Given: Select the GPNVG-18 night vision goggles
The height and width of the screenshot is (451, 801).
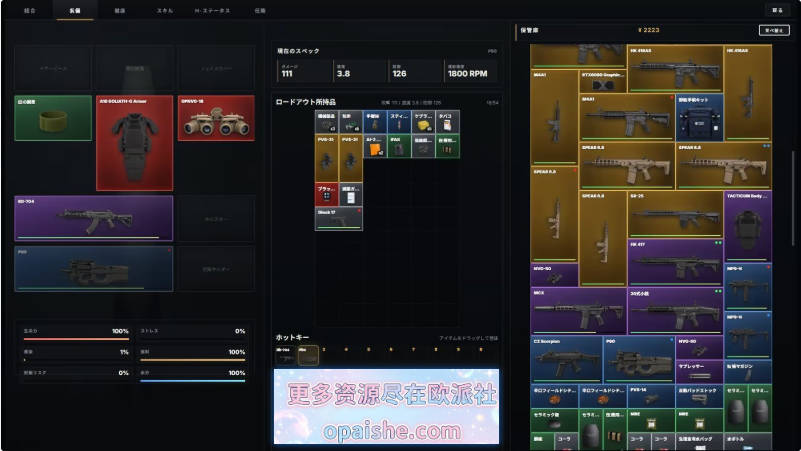Looking at the screenshot, I should click(216, 118).
